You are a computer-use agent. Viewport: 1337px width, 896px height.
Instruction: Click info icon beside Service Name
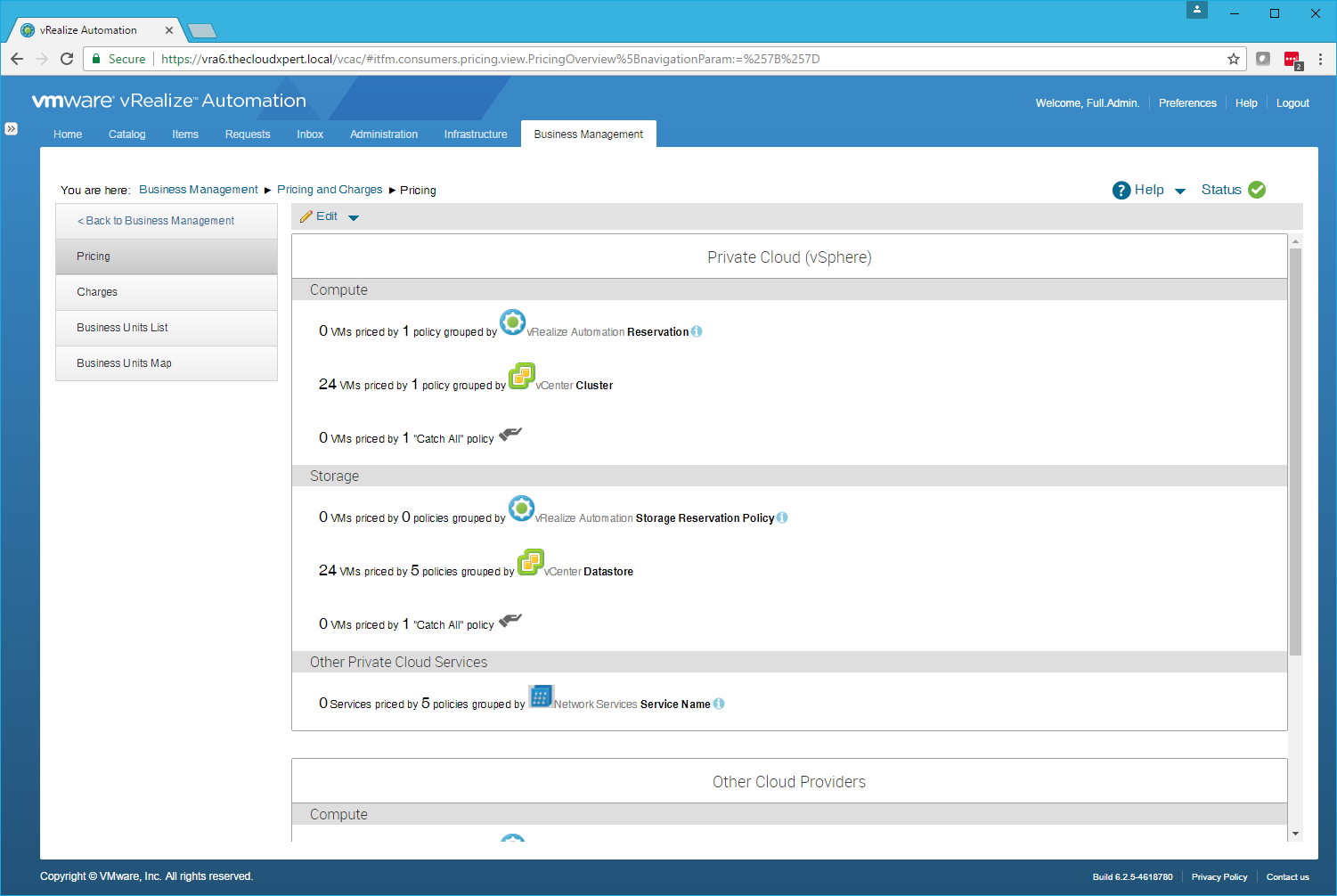719,704
